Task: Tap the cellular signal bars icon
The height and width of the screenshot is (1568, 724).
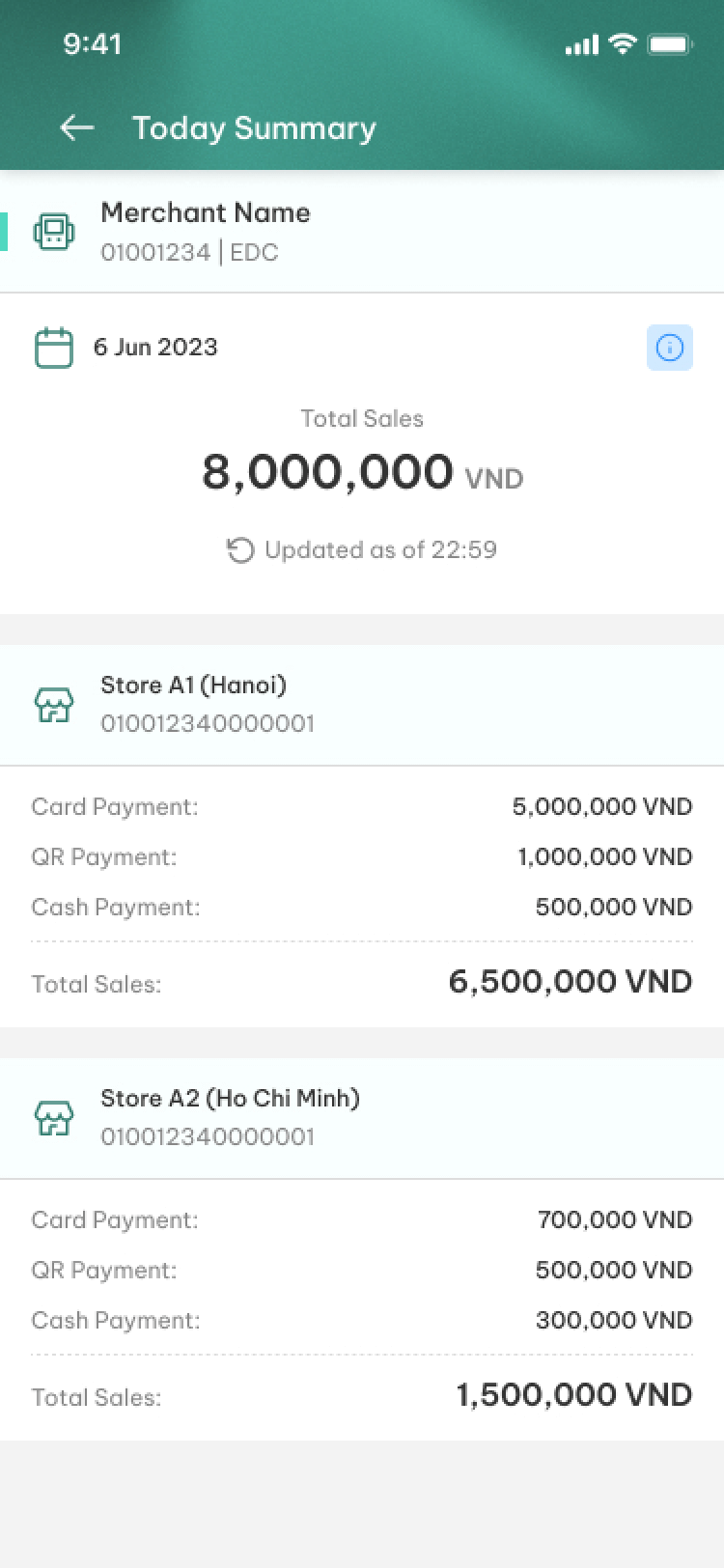Action: 581,44
